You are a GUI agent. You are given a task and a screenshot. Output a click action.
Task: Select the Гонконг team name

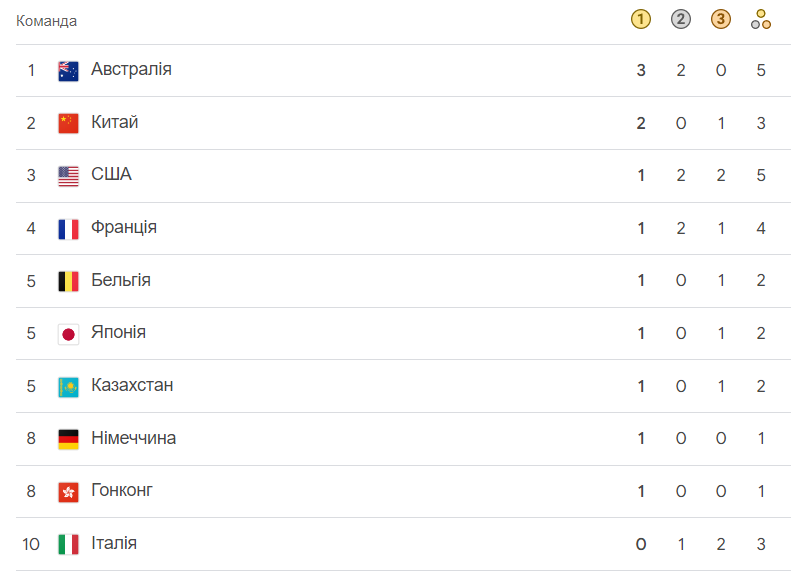click(121, 490)
